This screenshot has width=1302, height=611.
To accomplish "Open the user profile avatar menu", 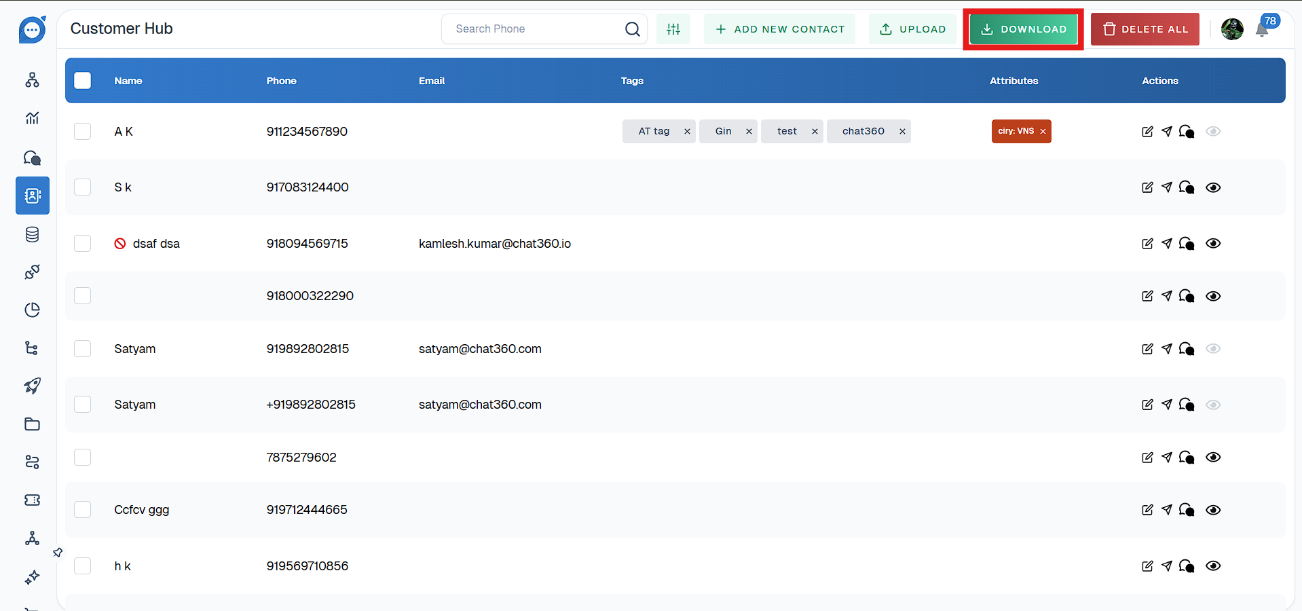I will [x=1232, y=29].
